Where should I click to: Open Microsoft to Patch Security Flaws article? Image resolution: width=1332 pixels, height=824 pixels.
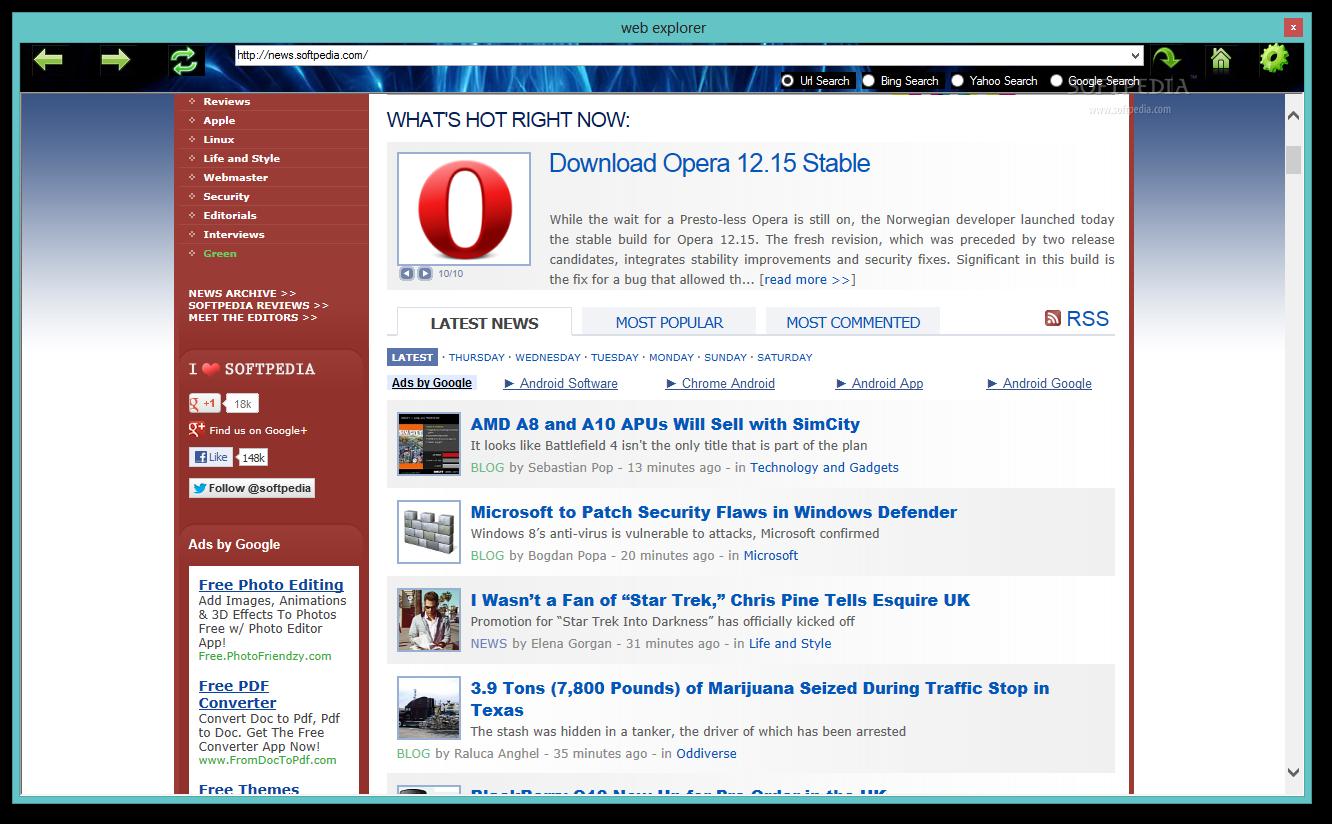coord(714,512)
